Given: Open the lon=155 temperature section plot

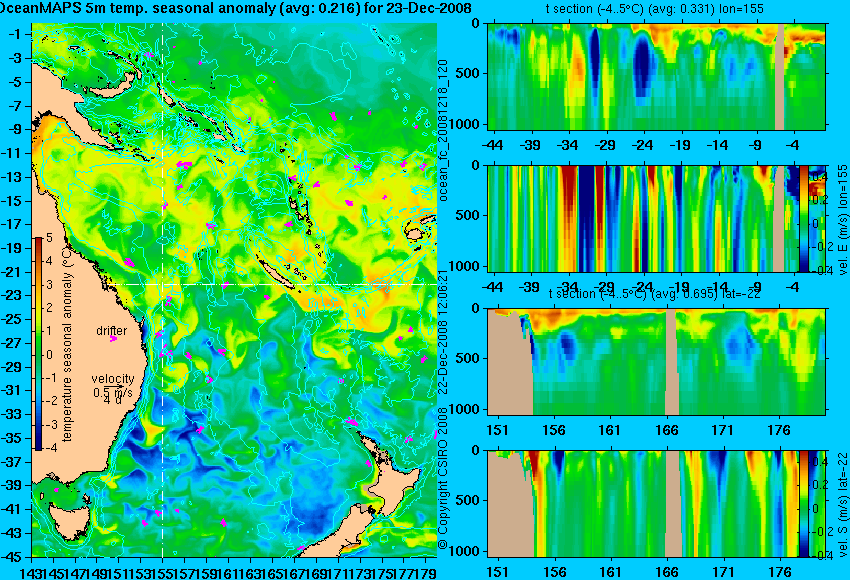Looking at the screenshot, I should tap(657, 76).
